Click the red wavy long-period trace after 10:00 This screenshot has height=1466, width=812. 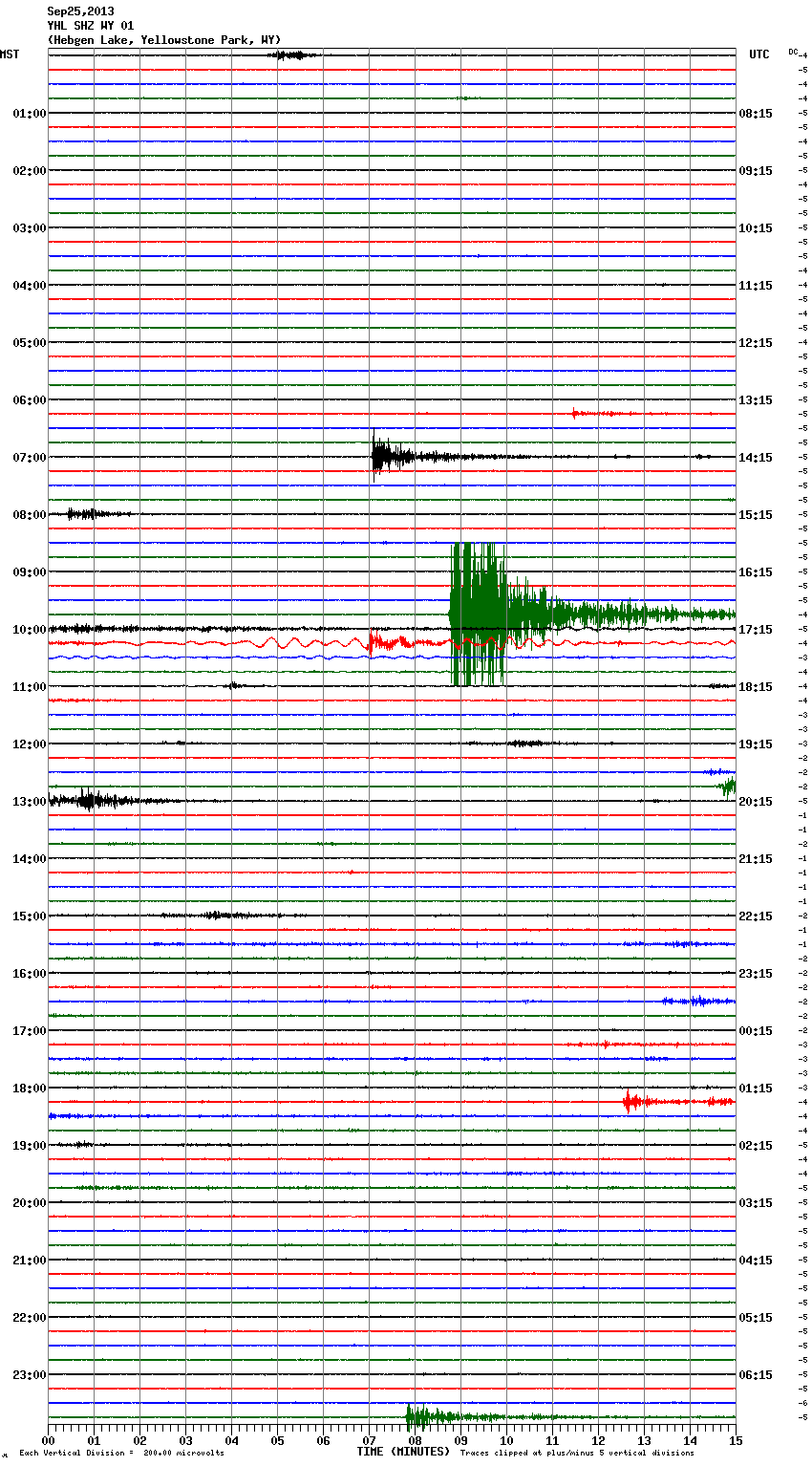(x=392, y=643)
